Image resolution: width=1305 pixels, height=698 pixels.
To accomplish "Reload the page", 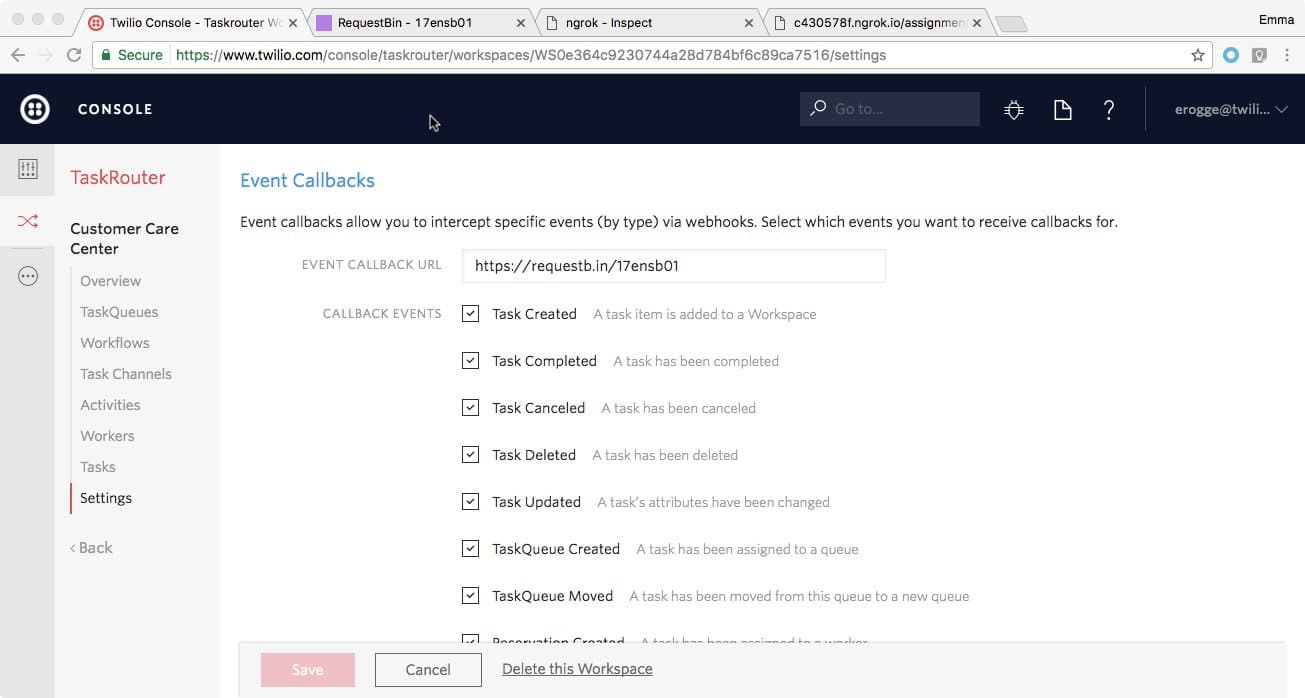I will (x=74, y=55).
